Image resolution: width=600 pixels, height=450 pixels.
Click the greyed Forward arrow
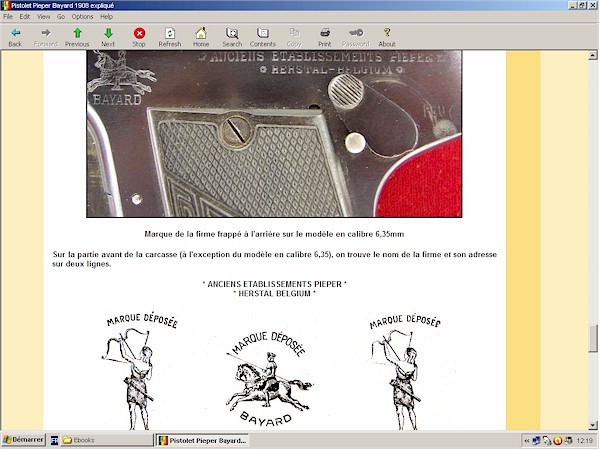[x=46, y=37]
